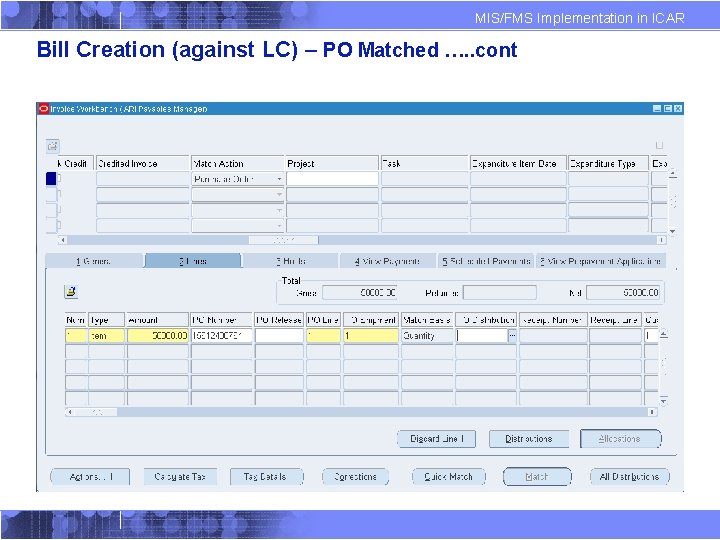This screenshot has width=720, height=540.
Task: Open list of values button beside PO Distribution field
Action: click(x=512, y=336)
